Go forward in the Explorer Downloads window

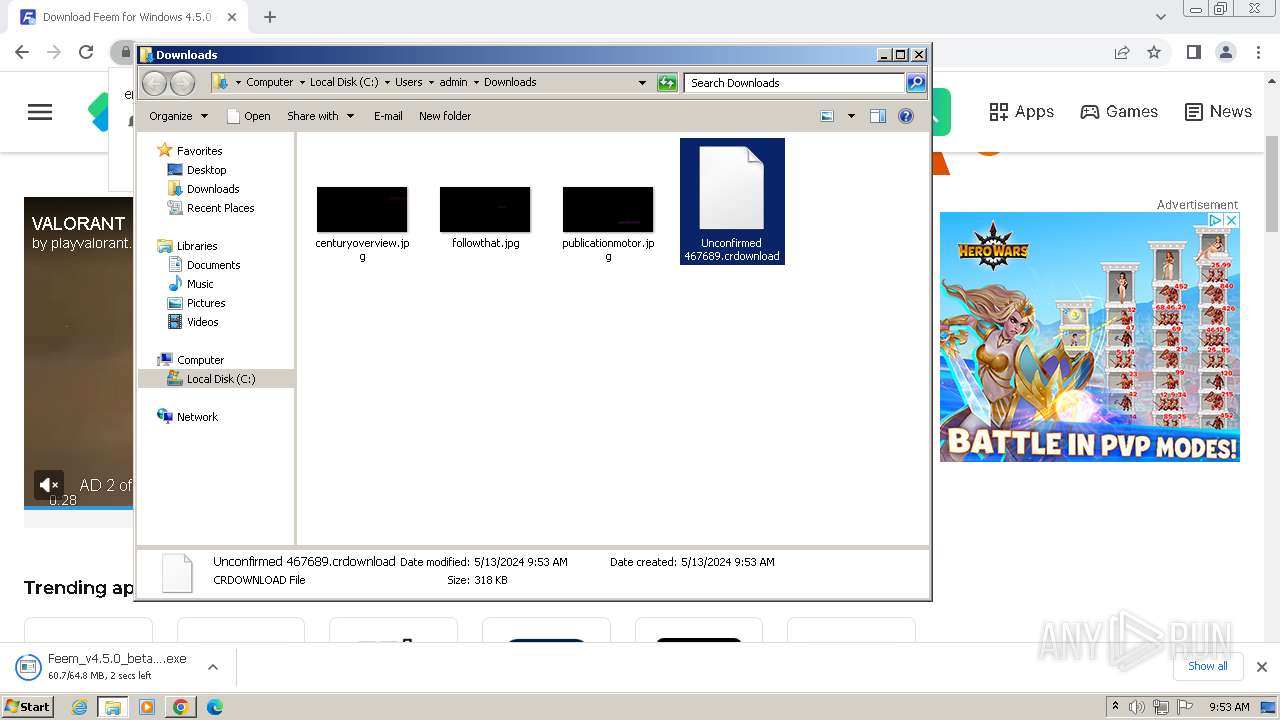click(182, 83)
